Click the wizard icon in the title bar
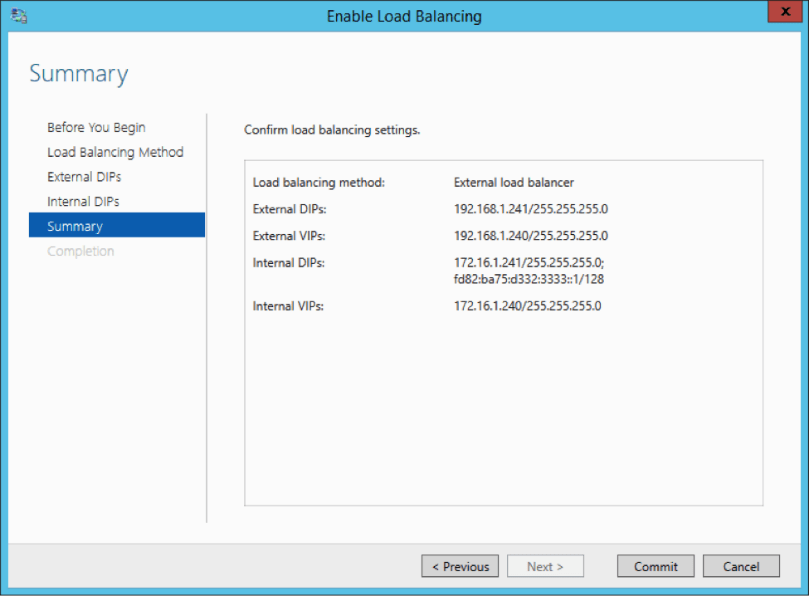 [19, 16]
